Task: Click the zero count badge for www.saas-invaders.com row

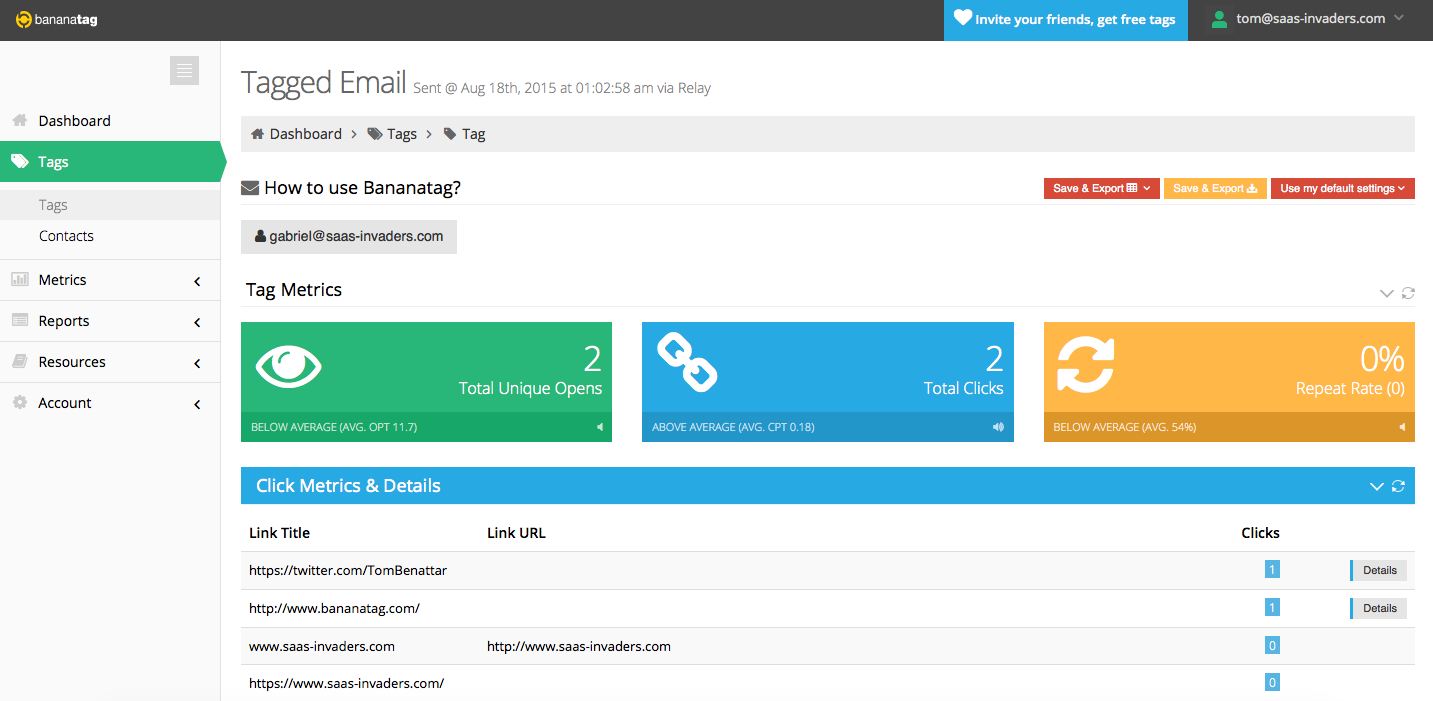Action: pyautogui.click(x=1272, y=646)
